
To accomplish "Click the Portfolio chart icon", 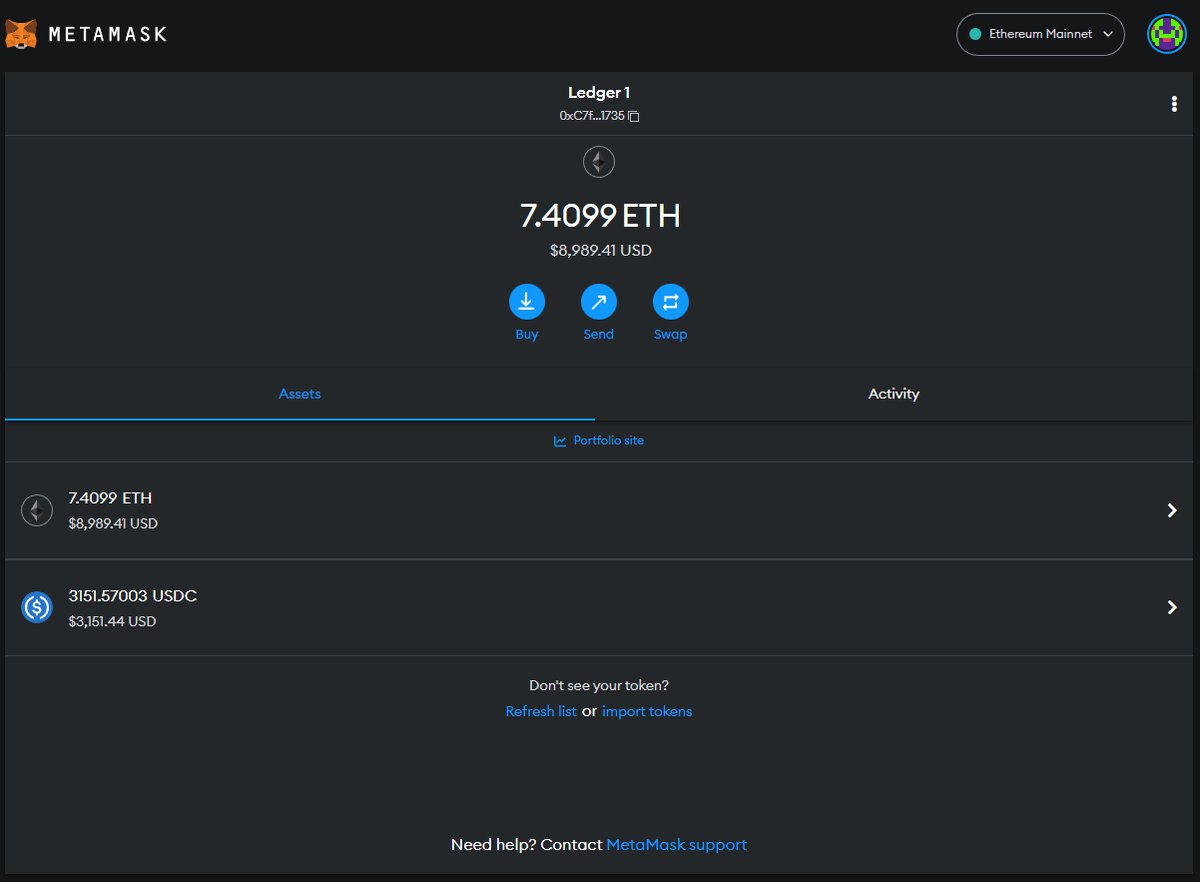I will (x=560, y=441).
